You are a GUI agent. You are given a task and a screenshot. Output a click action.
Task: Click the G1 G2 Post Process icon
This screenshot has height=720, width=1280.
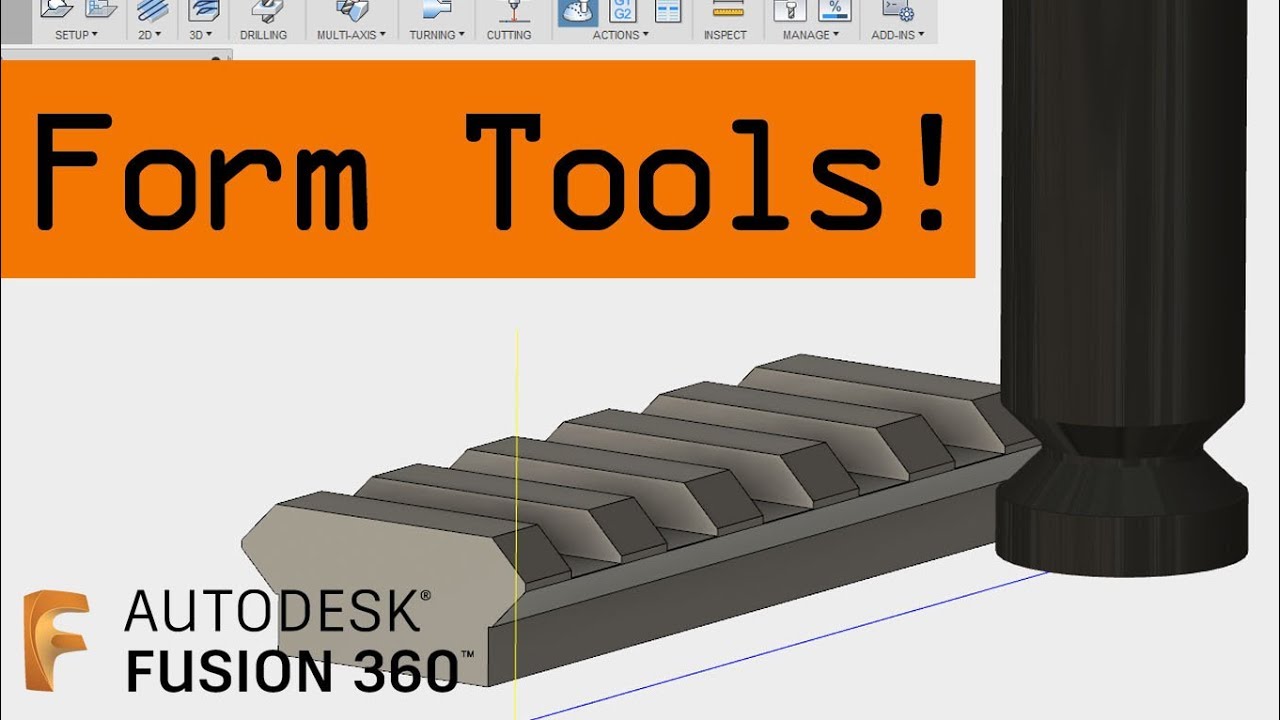pos(623,10)
